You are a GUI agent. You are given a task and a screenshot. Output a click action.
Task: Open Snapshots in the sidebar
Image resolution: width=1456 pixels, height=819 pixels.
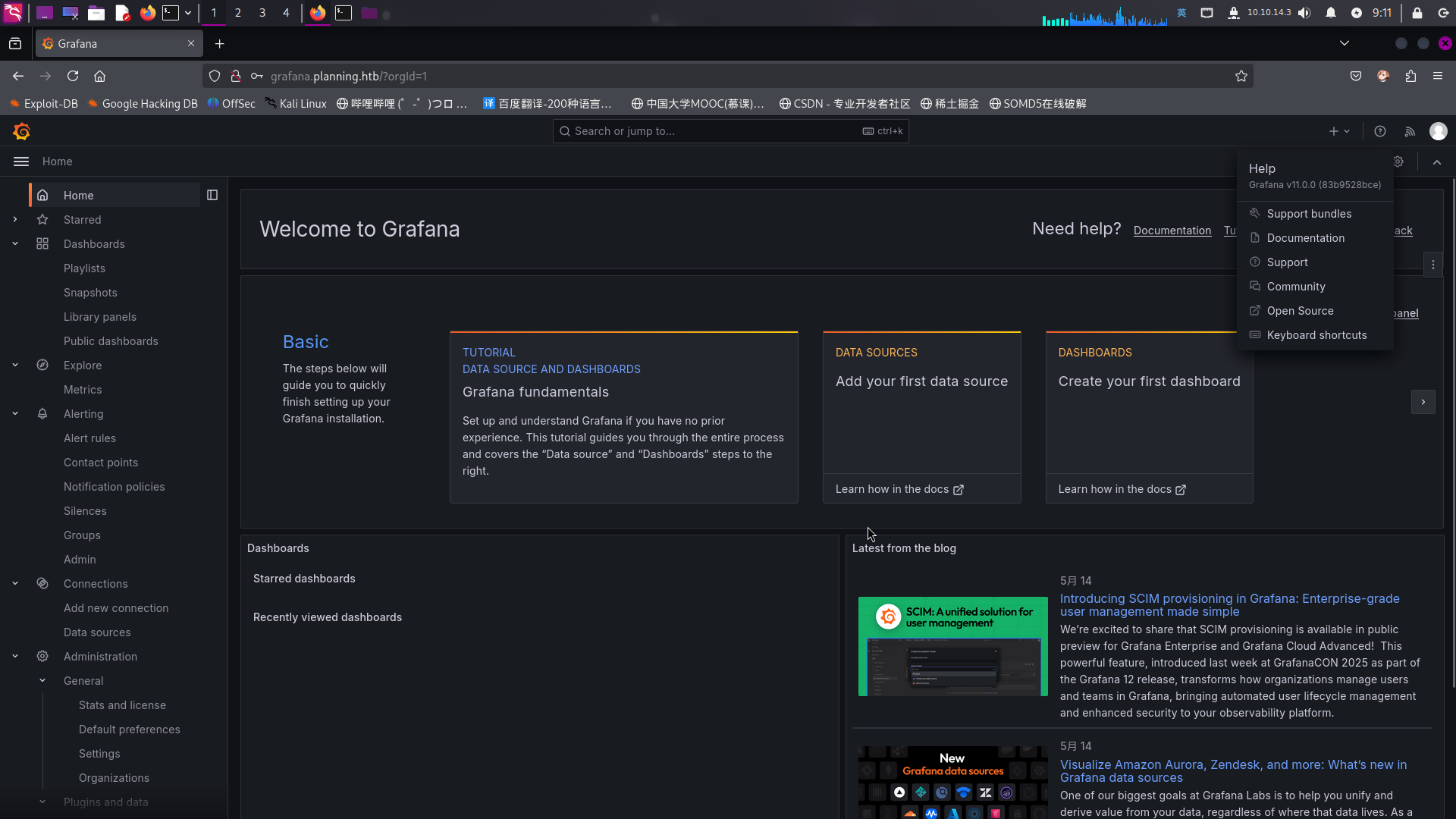(90, 293)
